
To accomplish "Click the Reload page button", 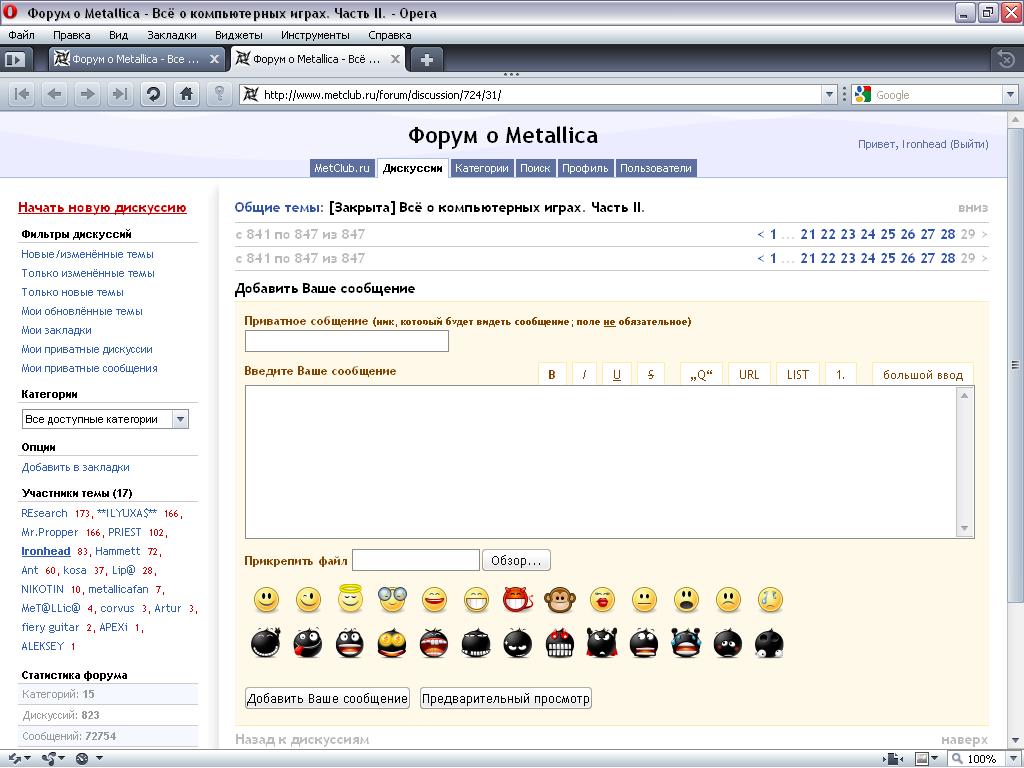I will 153,94.
